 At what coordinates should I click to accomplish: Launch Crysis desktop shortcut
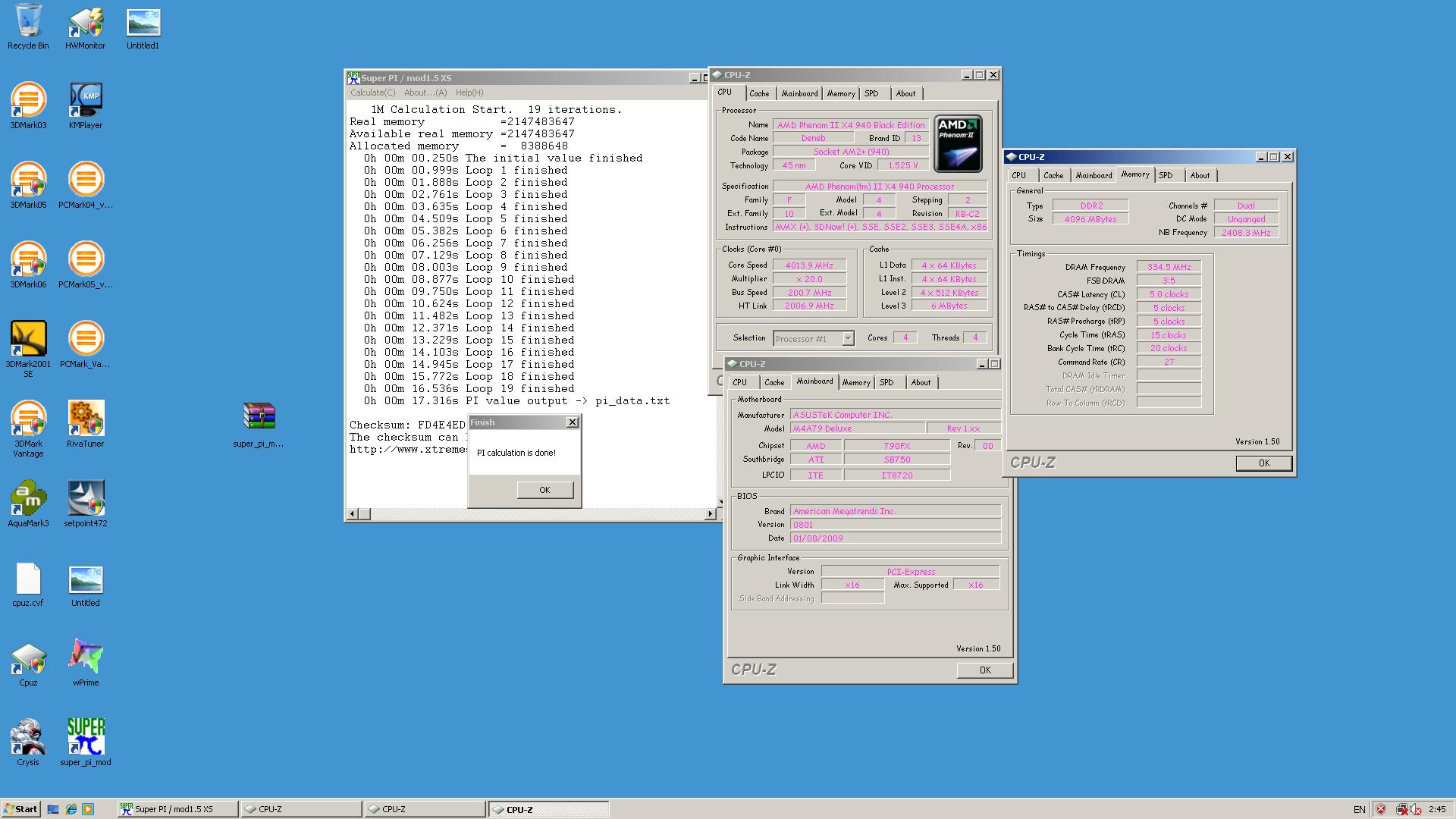28,742
